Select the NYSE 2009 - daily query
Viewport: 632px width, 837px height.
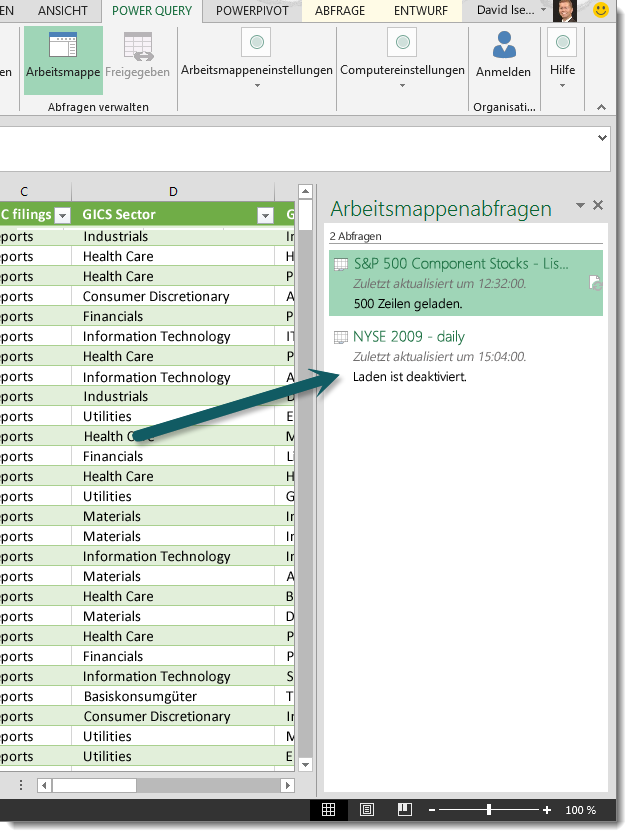click(x=466, y=356)
